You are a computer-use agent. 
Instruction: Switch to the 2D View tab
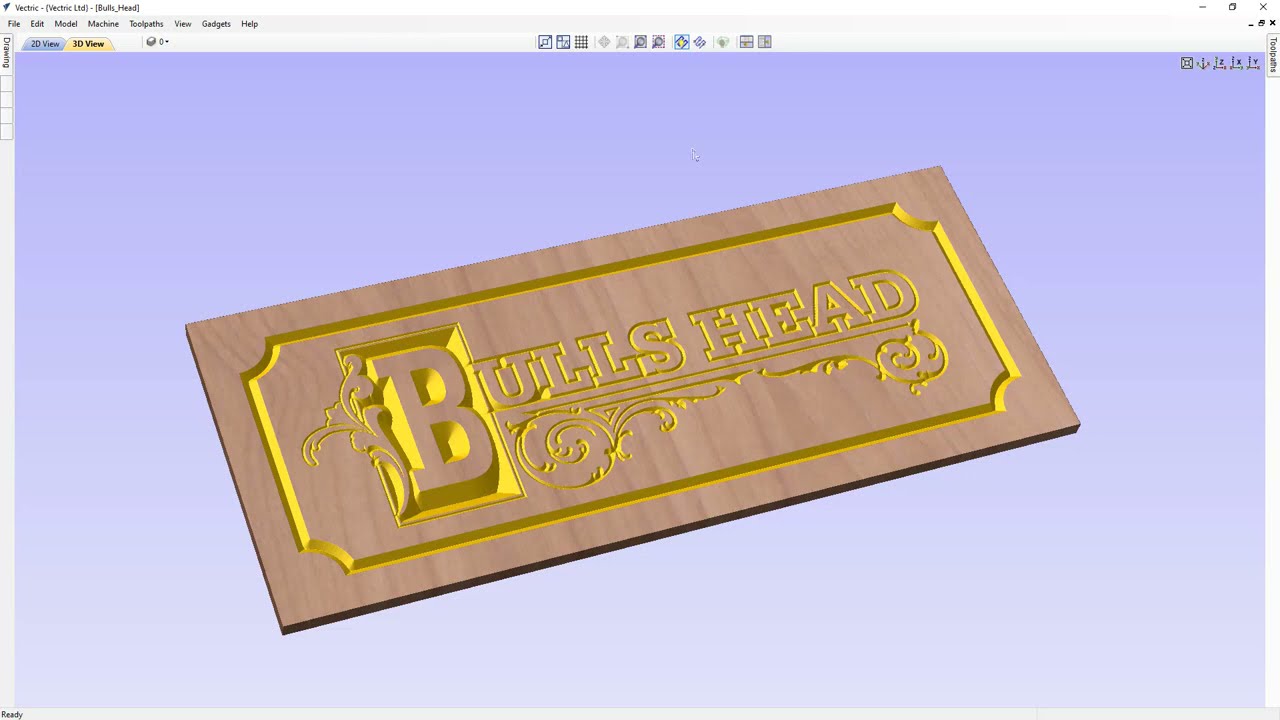click(x=44, y=44)
